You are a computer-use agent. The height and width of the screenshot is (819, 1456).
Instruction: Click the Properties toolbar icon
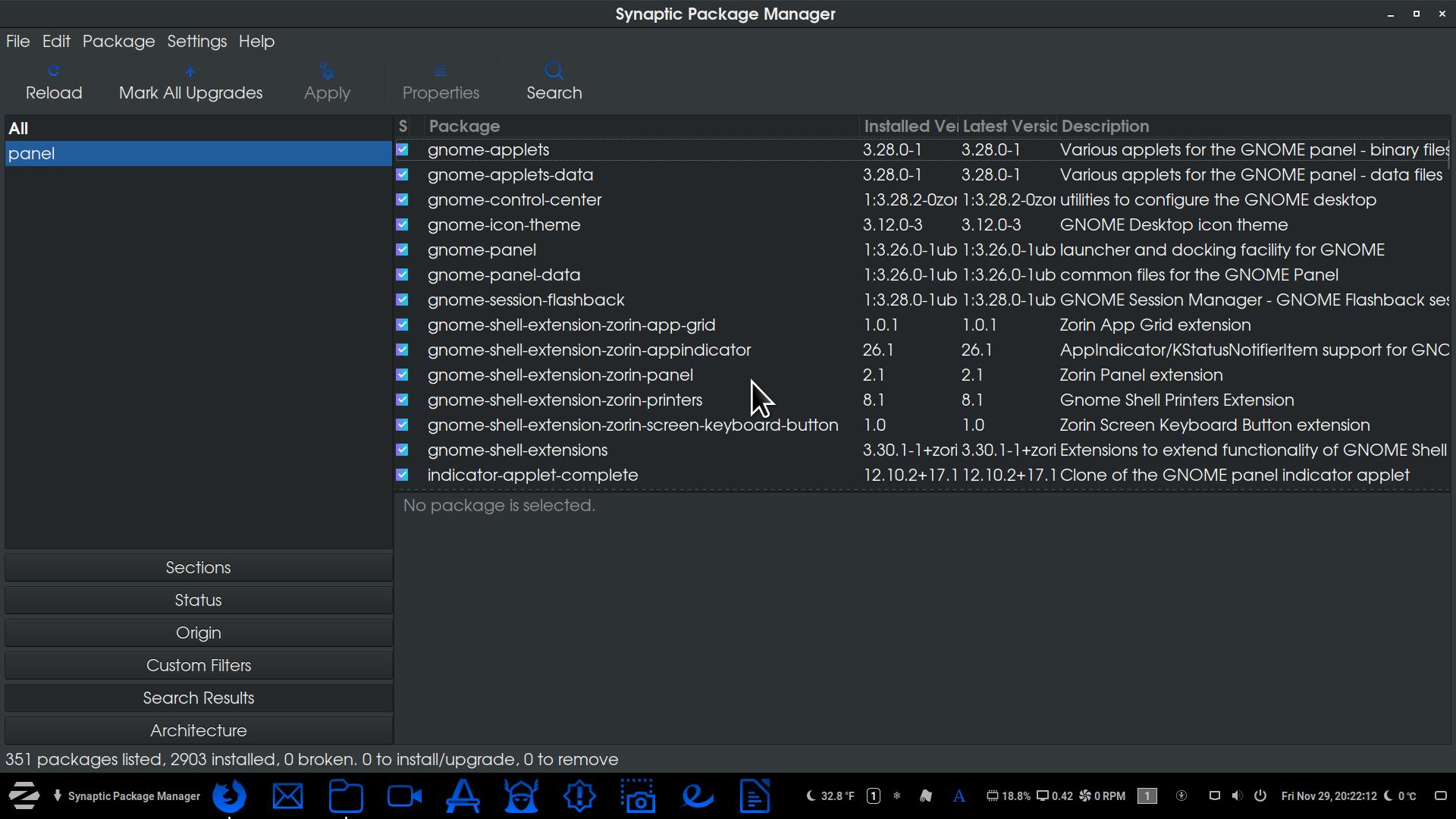tap(440, 82)
